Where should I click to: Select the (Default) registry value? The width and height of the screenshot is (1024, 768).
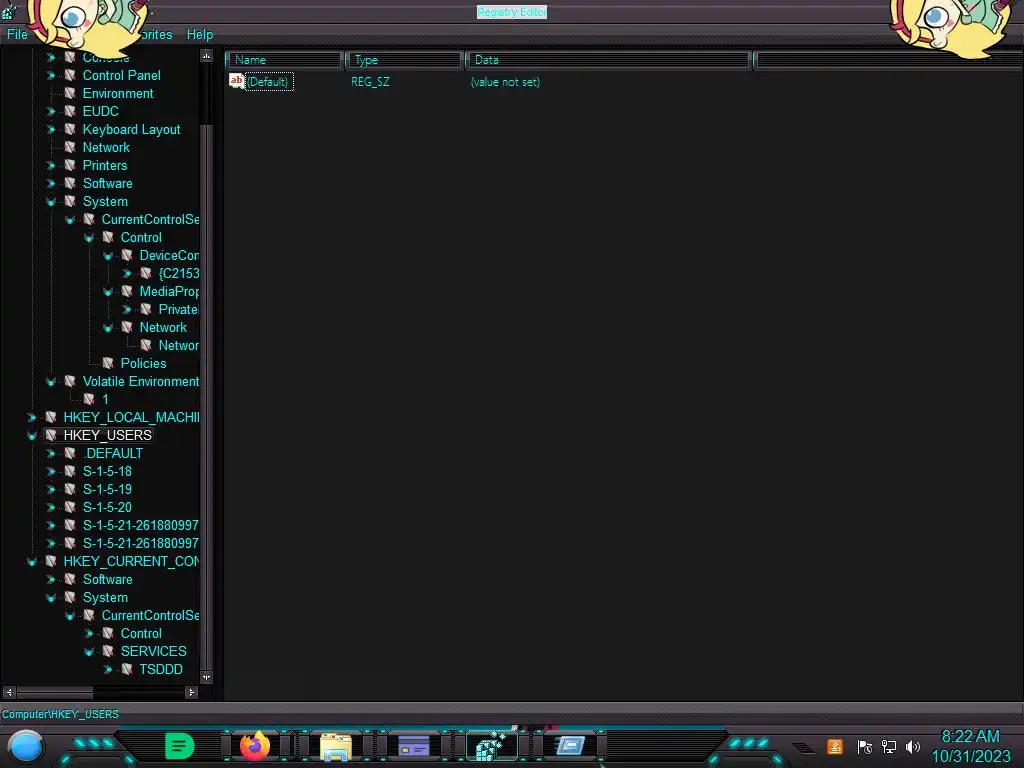click(268, 82)
